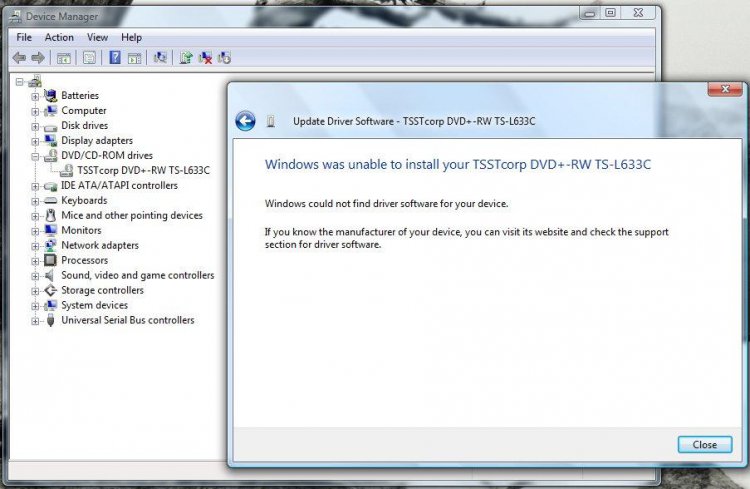The image size is (750, 489).
Task: Click the Disable device toolbar icon
Action: pyautogui.click(x=224, y=58)
